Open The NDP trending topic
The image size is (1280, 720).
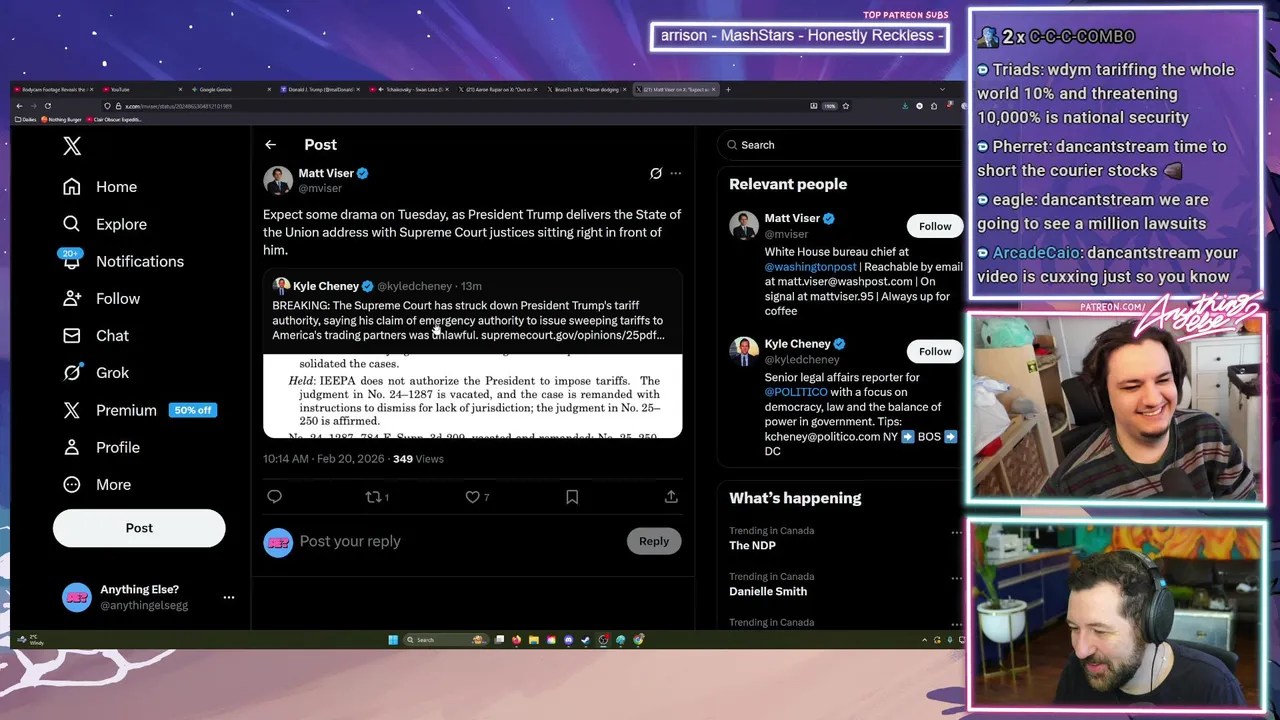pos(752,545)
